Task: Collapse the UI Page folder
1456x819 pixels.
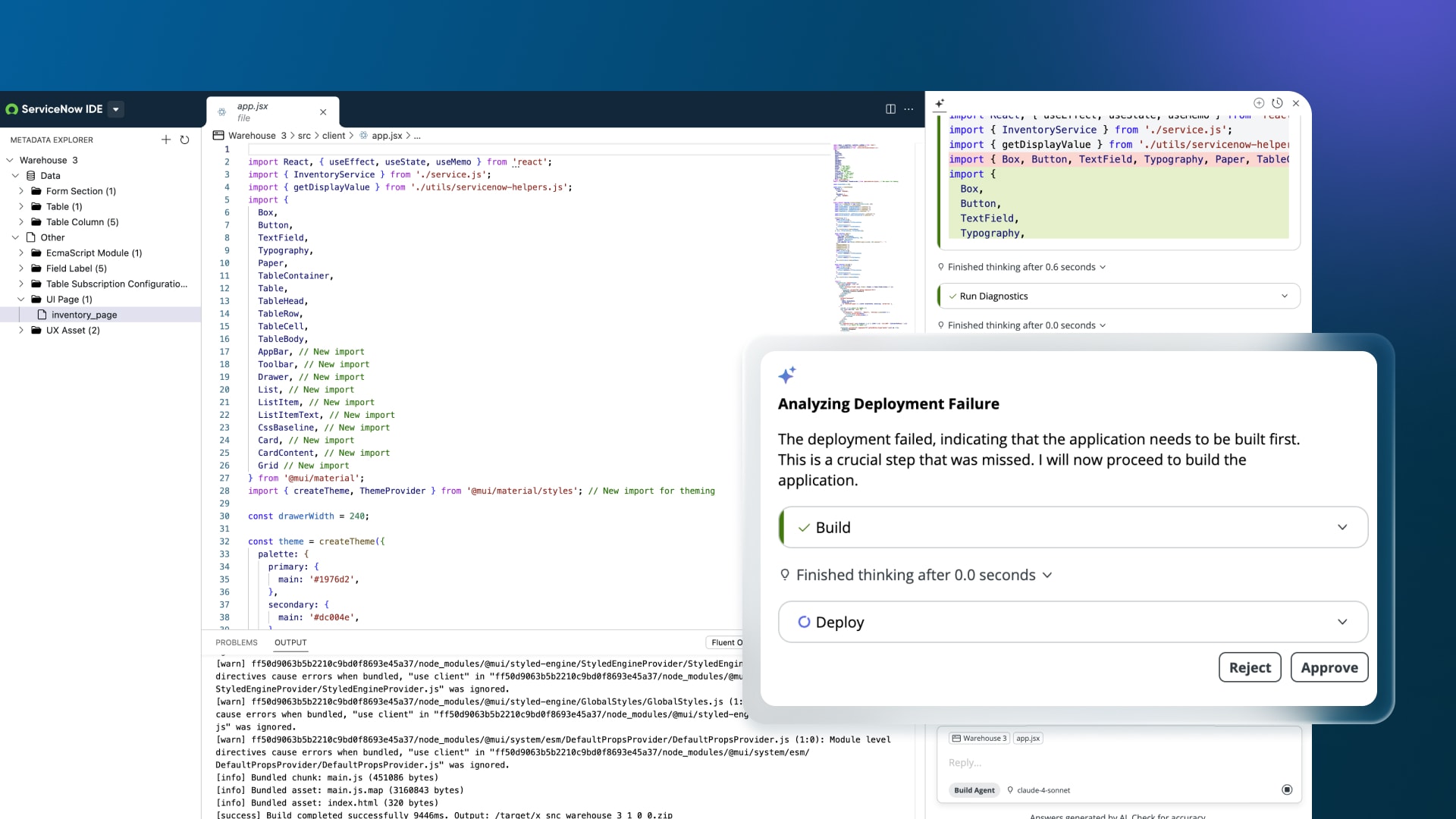Action: tap(21, 300)
